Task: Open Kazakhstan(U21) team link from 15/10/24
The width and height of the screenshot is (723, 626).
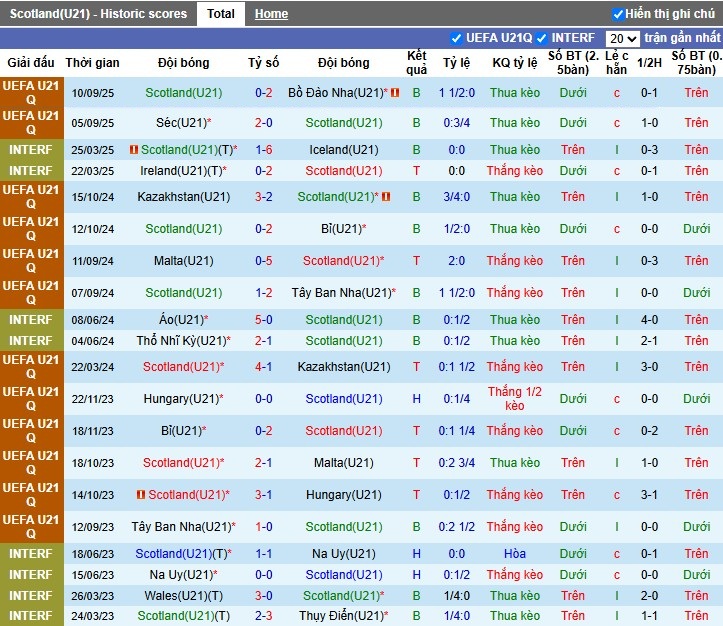Action: [x=184, y=197]
